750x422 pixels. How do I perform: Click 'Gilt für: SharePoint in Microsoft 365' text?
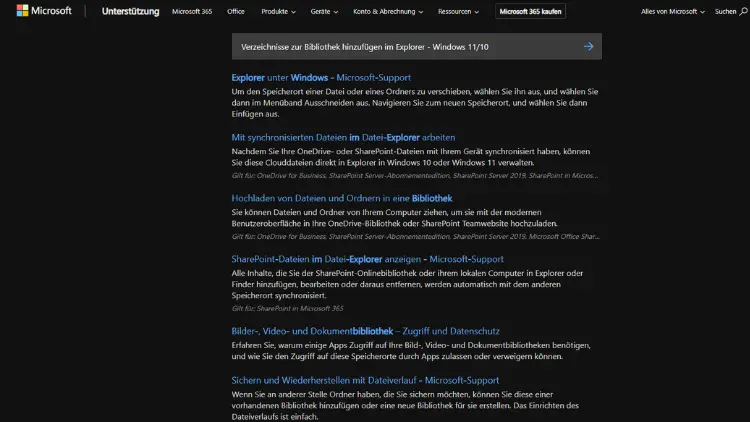(x=287, y=308)
